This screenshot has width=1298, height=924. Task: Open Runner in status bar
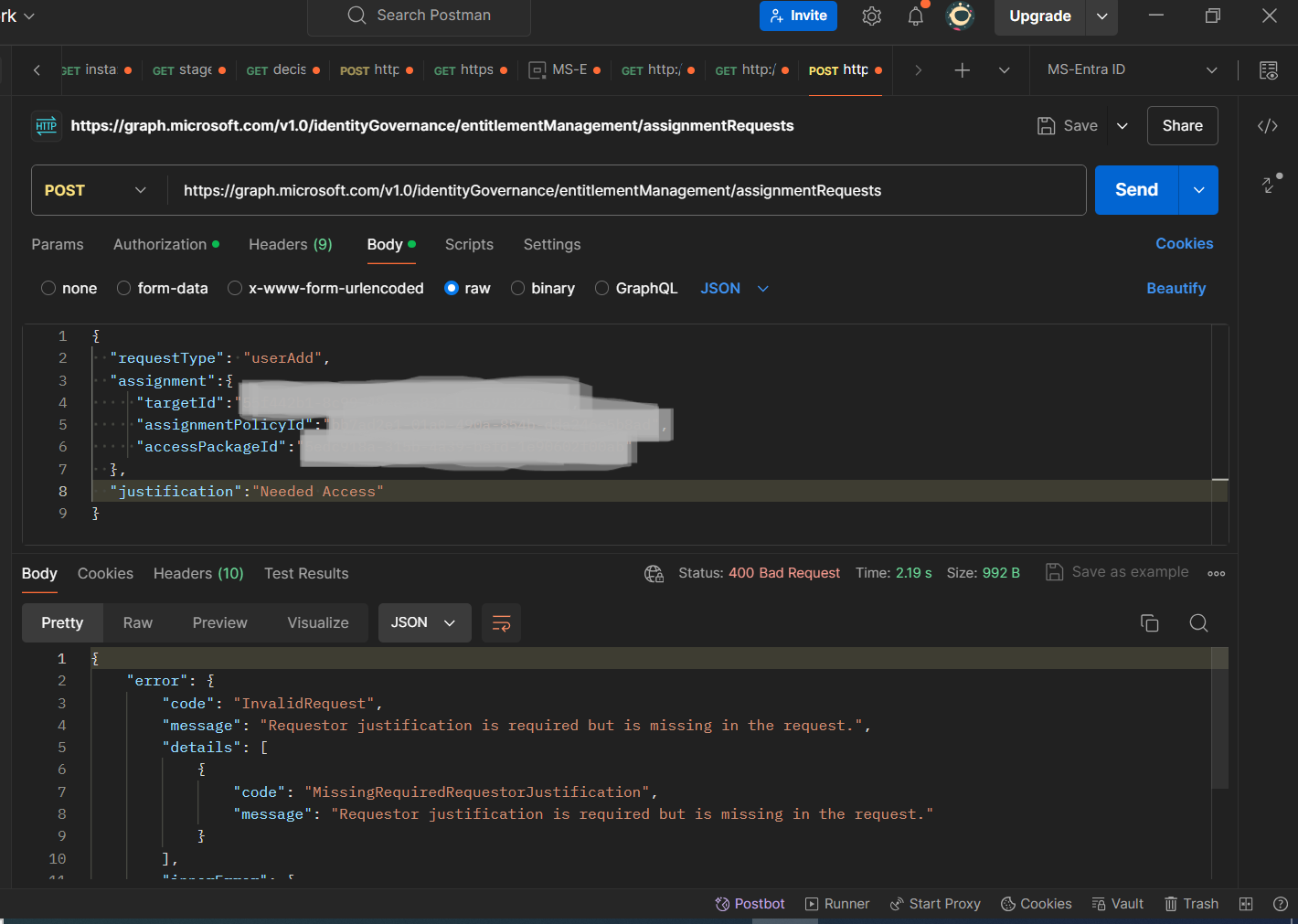click(837, 904)
